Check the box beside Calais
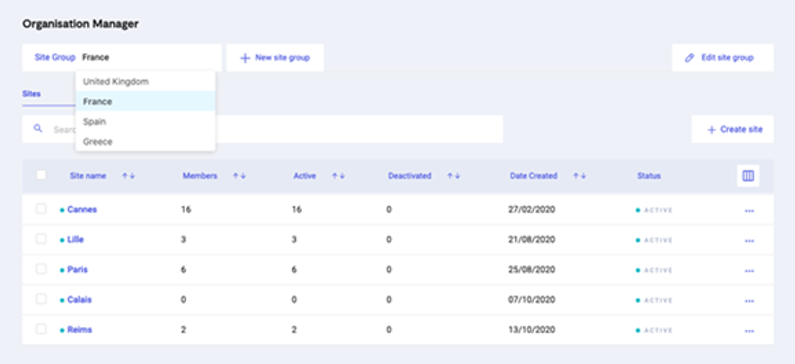Viewport: 795px width, 364px height. [41, 299]
